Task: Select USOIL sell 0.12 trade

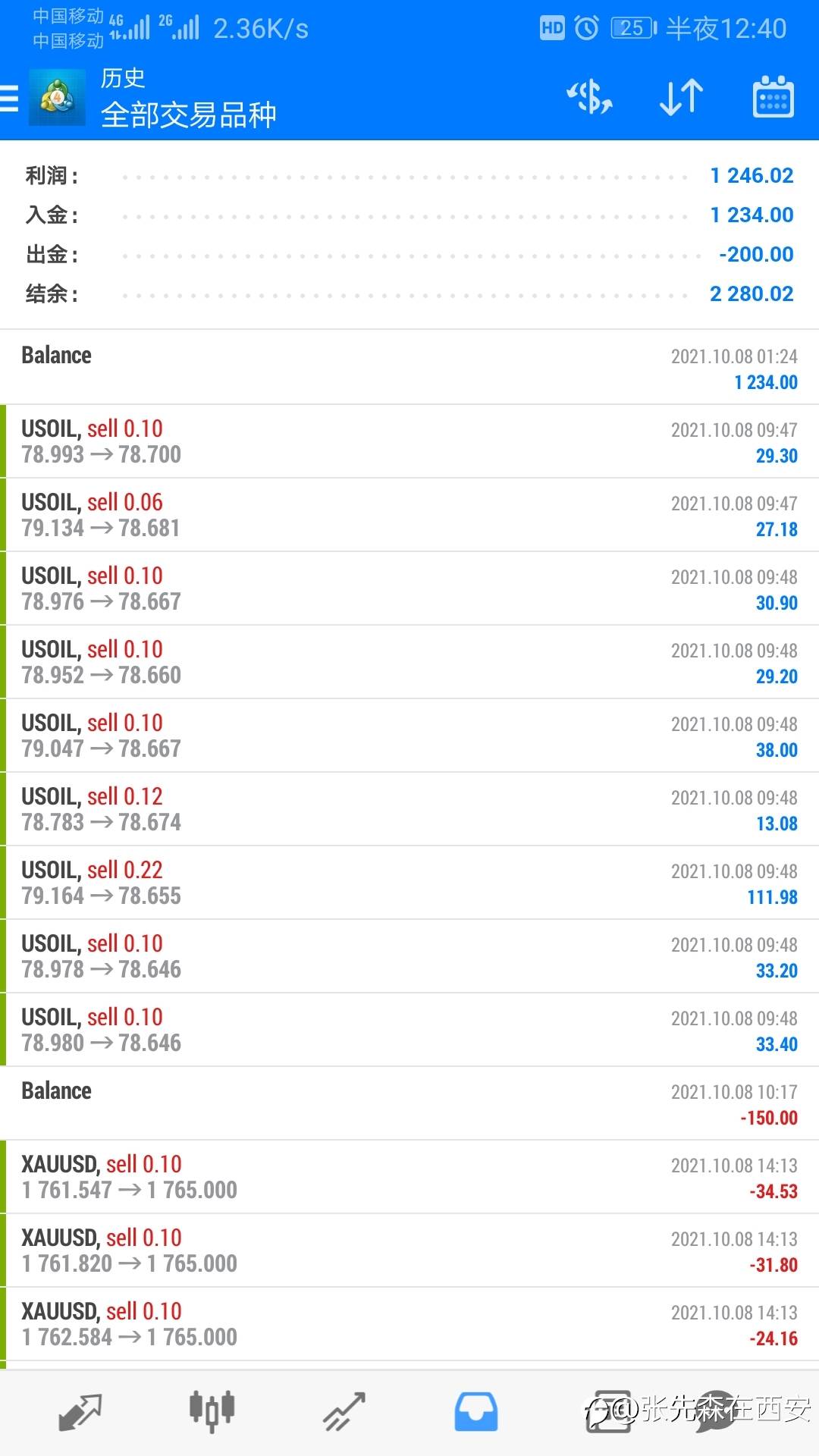Action: (409, 809)
